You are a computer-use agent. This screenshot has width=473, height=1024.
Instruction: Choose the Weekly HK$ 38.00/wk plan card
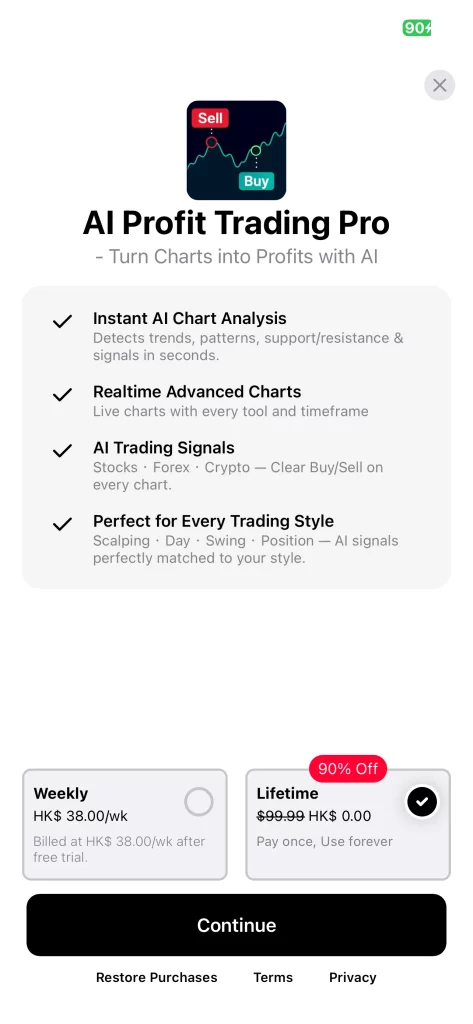pos(125,824)
